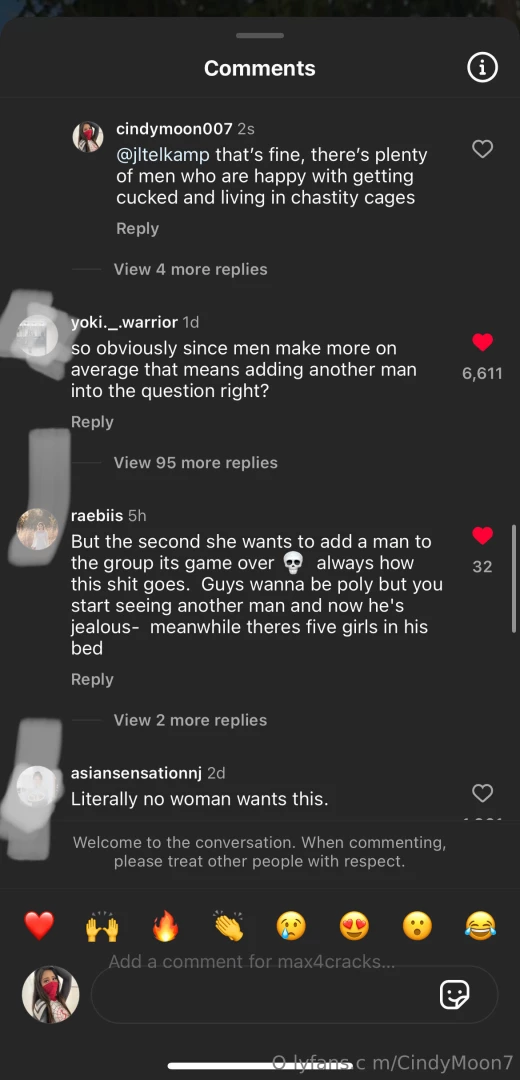
Task: Expand View 95 more replies
Action: pyautogui.click(x=196, y=463)
